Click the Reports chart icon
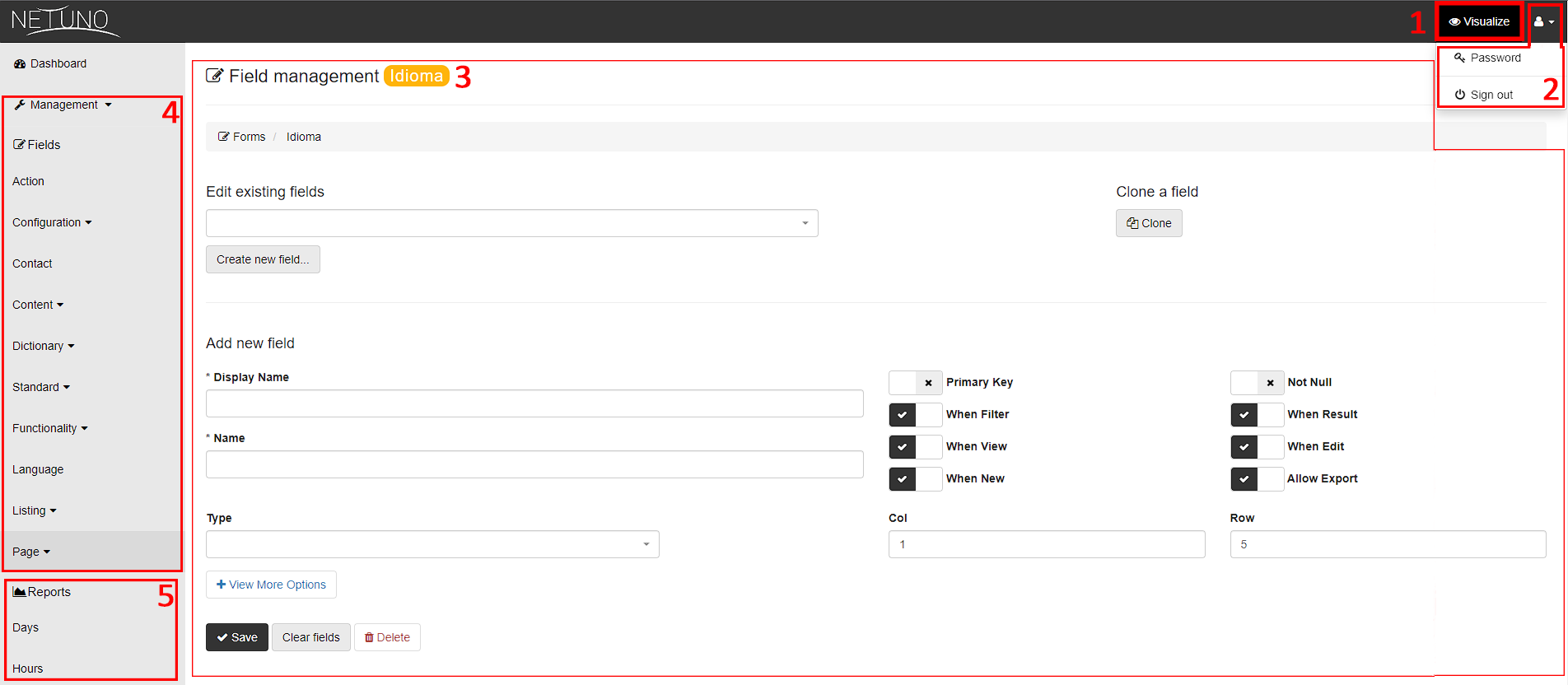1568x685 pixels. click(x=20, y=592)
